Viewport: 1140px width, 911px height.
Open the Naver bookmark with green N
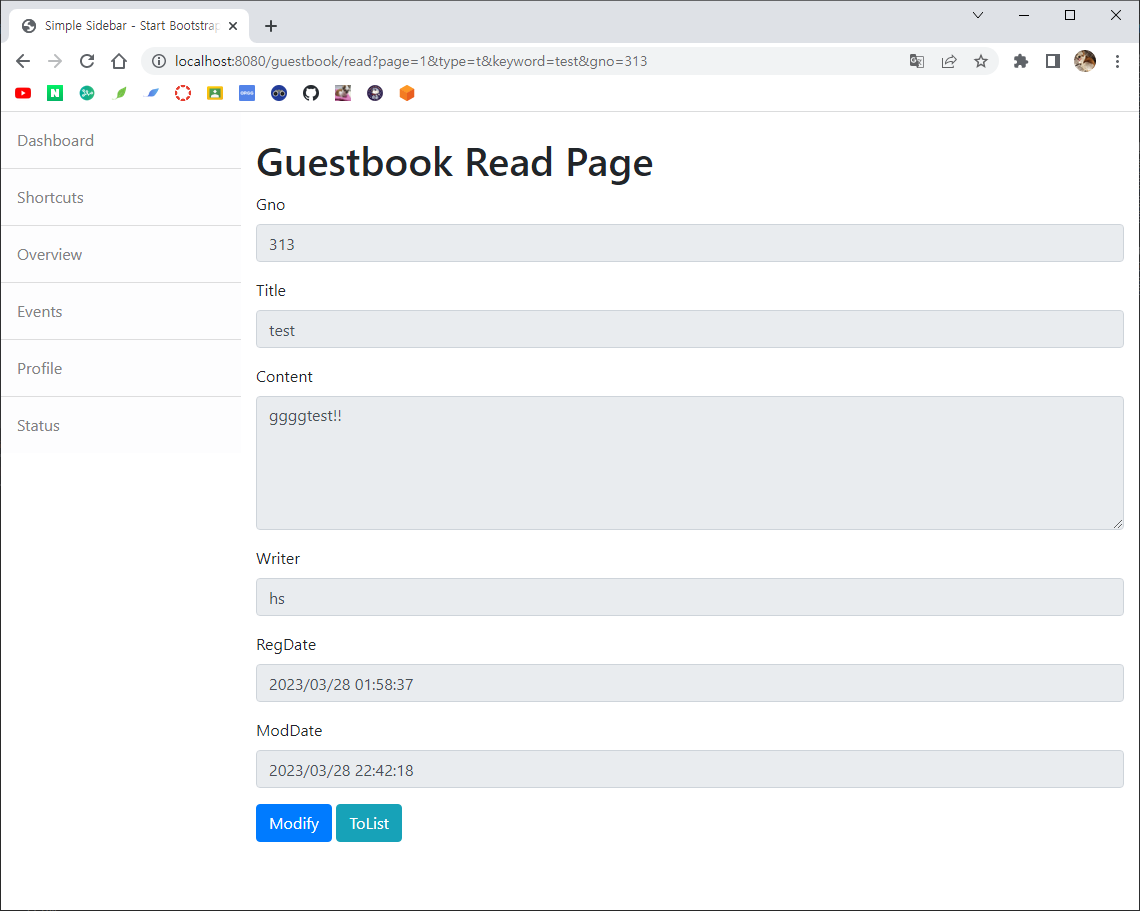[x=55, y=93]
